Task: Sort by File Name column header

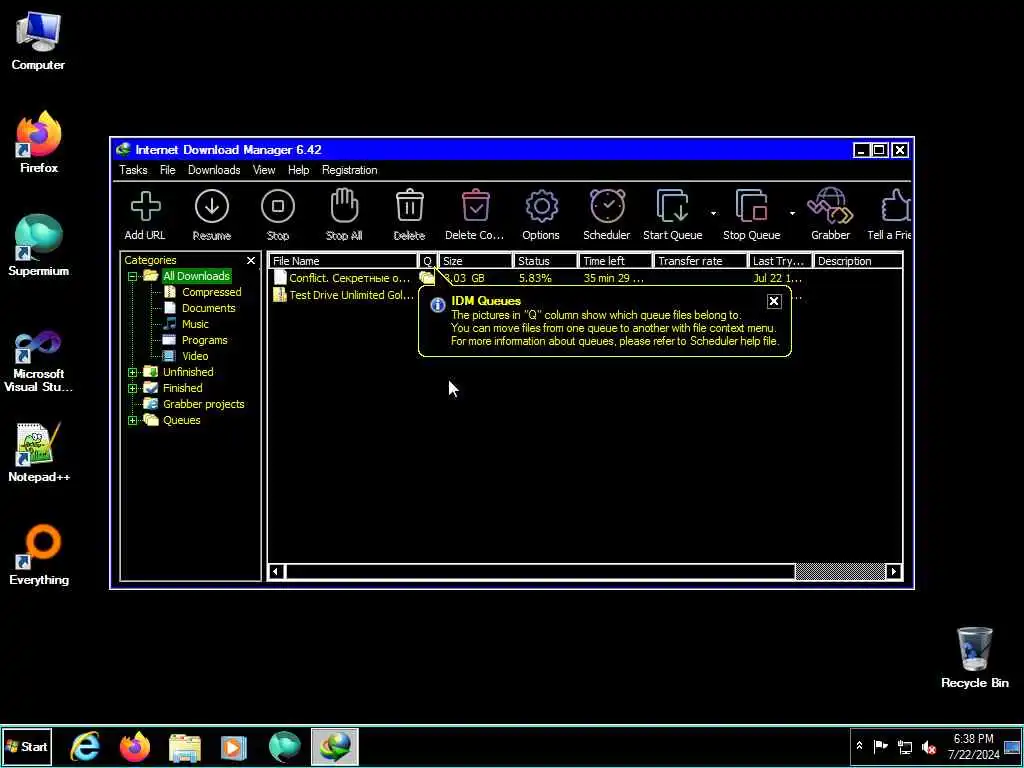Action: click(x=344, y=261)
